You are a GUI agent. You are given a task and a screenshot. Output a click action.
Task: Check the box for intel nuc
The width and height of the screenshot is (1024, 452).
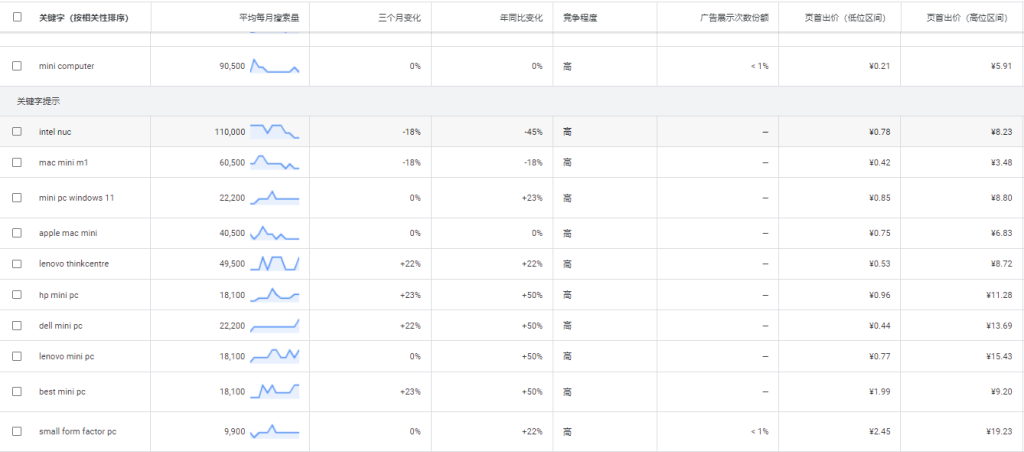pos(17,131)
